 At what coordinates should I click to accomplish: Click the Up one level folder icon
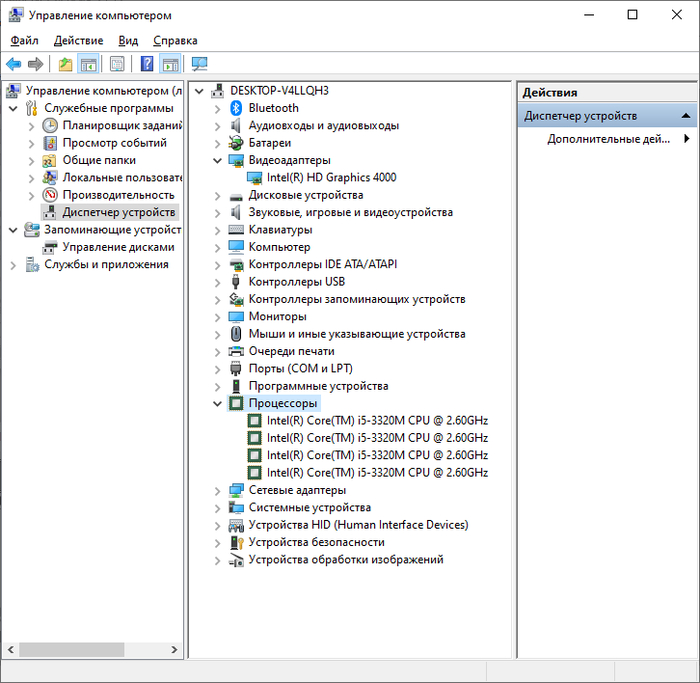click(x=65, y=64)
